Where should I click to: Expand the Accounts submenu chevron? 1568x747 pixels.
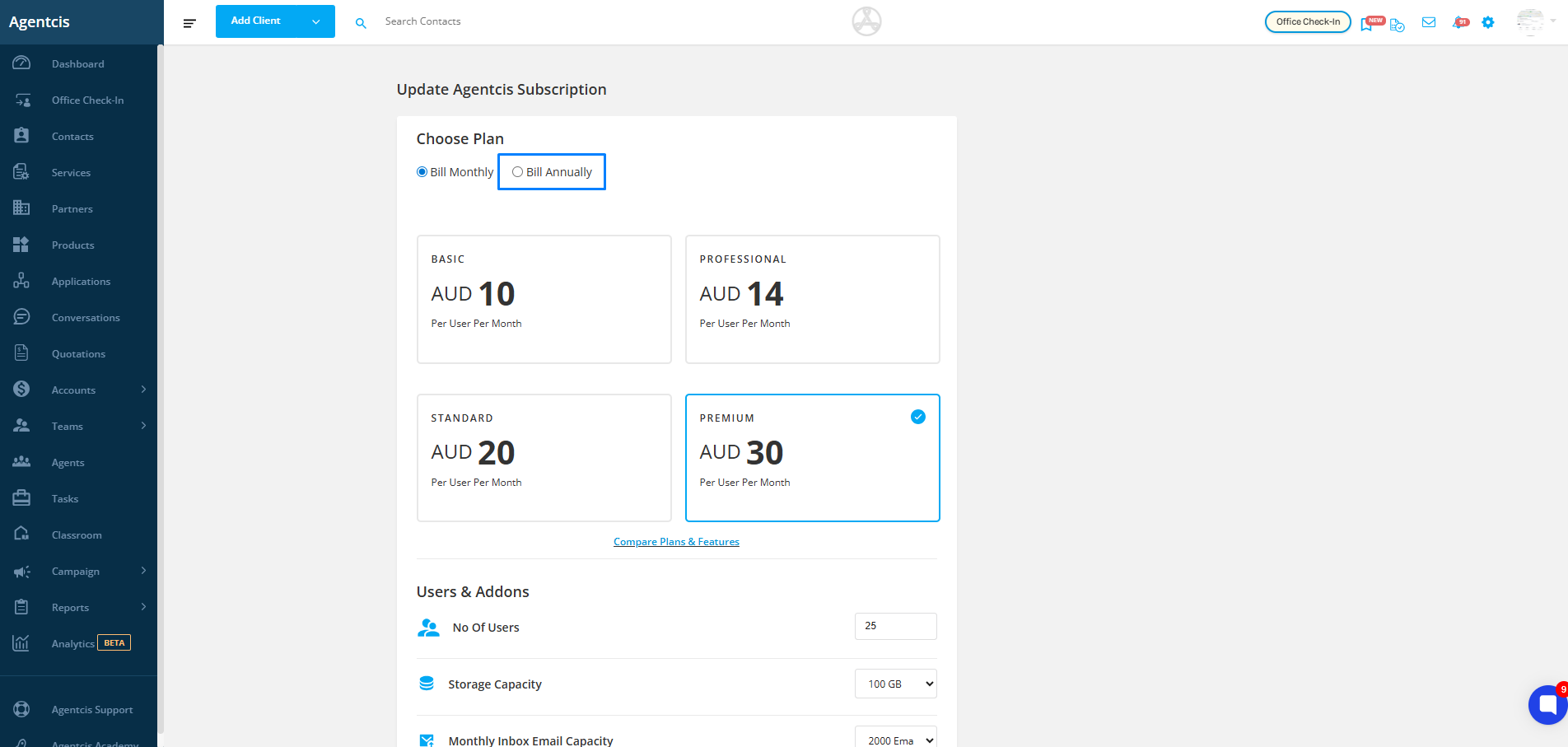pyautogui.click(x=143, y=389)
